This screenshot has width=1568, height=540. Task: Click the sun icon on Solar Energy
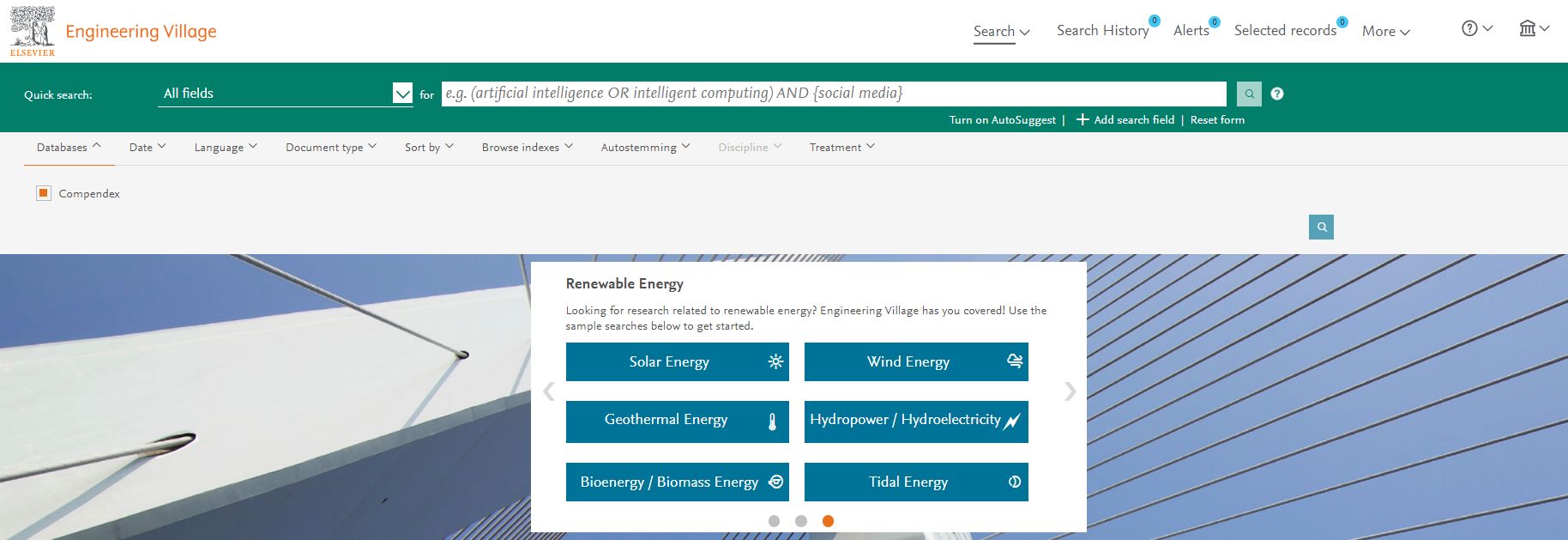775,361
